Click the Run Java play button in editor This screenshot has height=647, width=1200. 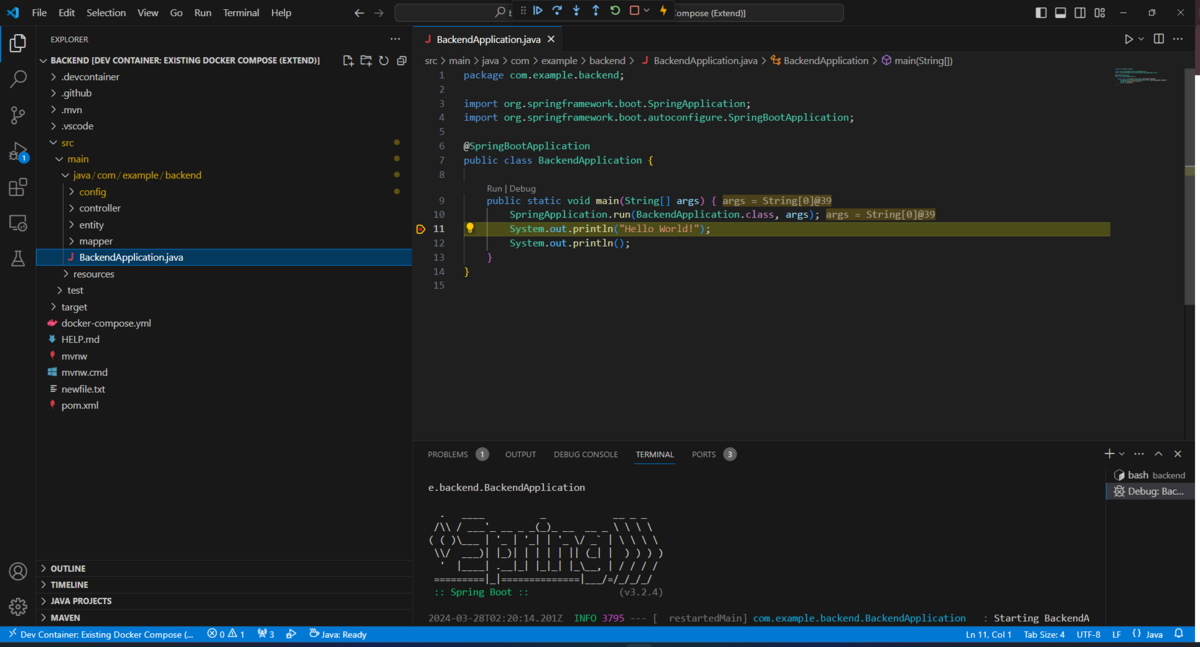click(1128, 39)
